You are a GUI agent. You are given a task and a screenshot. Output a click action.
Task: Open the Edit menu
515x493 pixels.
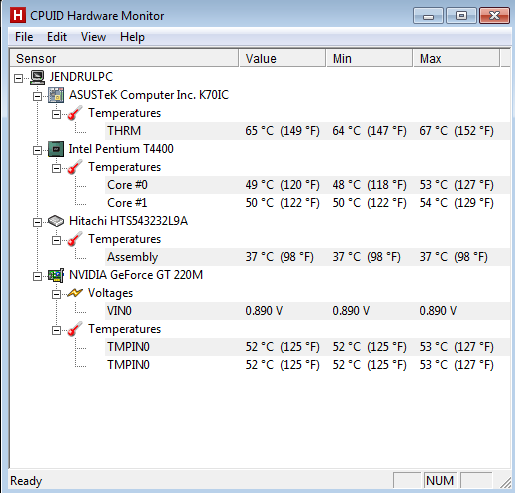click(x=57, y=37)
